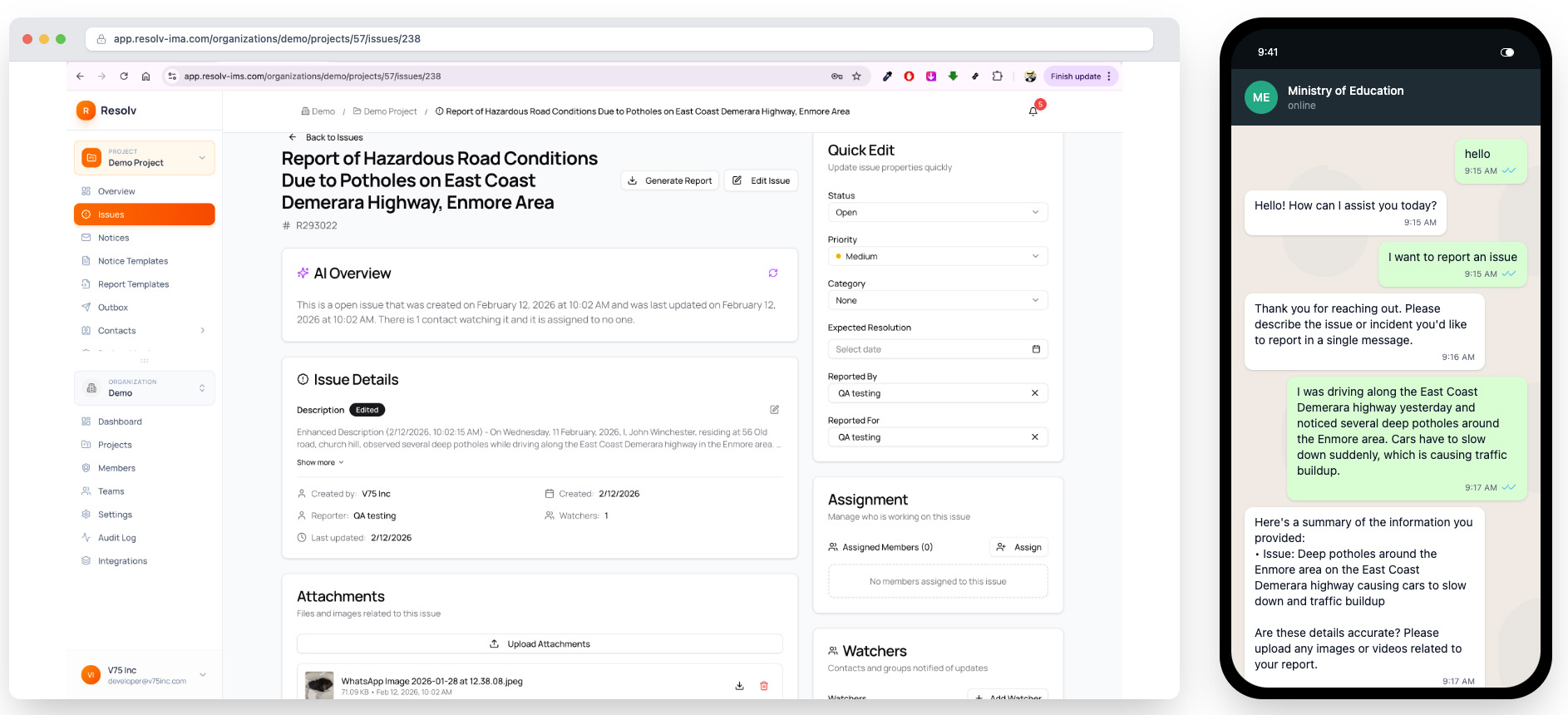Screen dimensions: 1568x715
Task: Expand the Category dropdown showing None
Action: tap(937, 301)
